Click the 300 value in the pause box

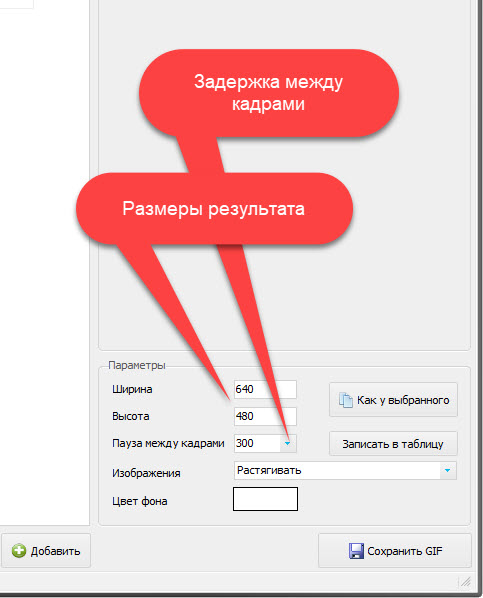(x=245, y=443)
